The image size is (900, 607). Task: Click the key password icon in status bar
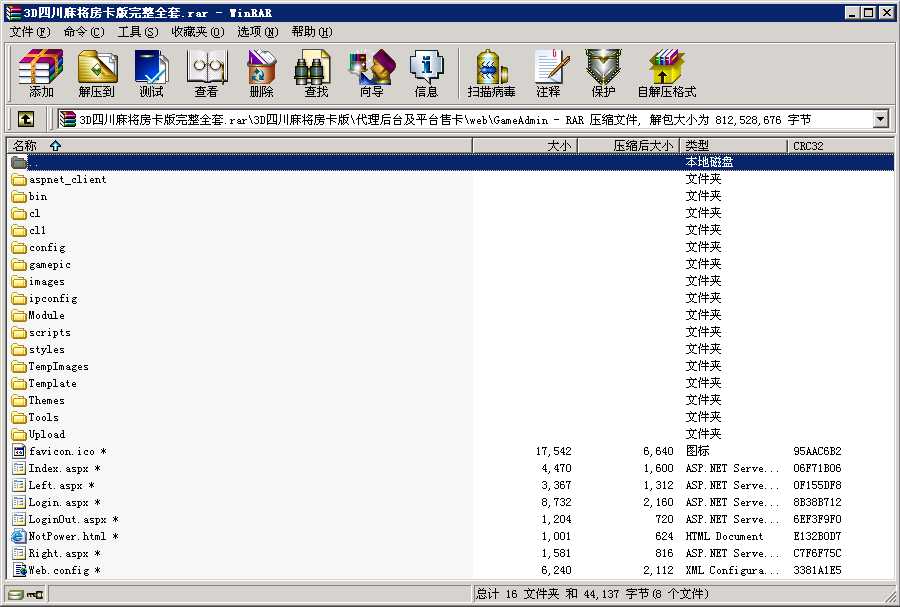point(35,594)
